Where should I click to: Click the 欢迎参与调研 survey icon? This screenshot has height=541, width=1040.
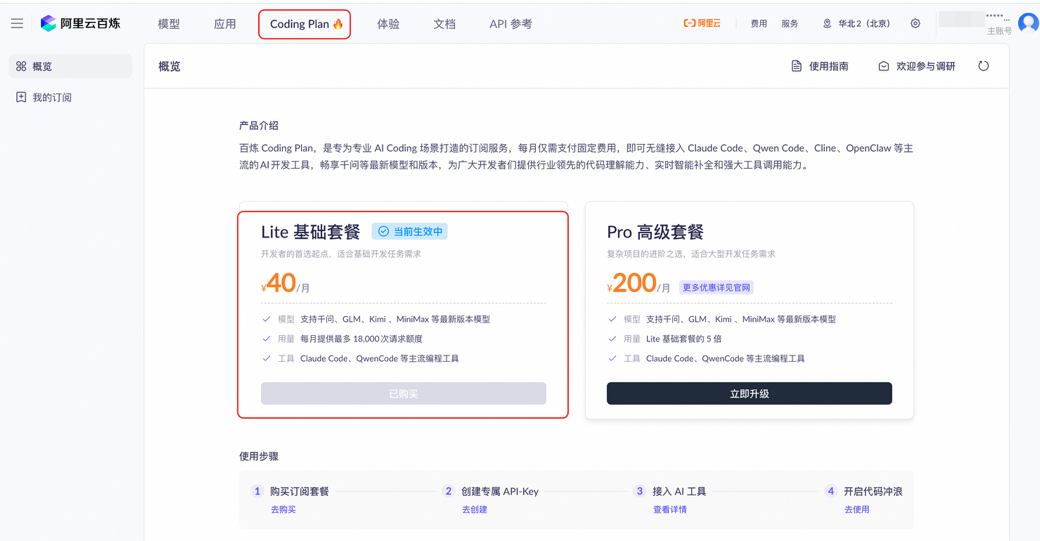[x=883, y=66]
